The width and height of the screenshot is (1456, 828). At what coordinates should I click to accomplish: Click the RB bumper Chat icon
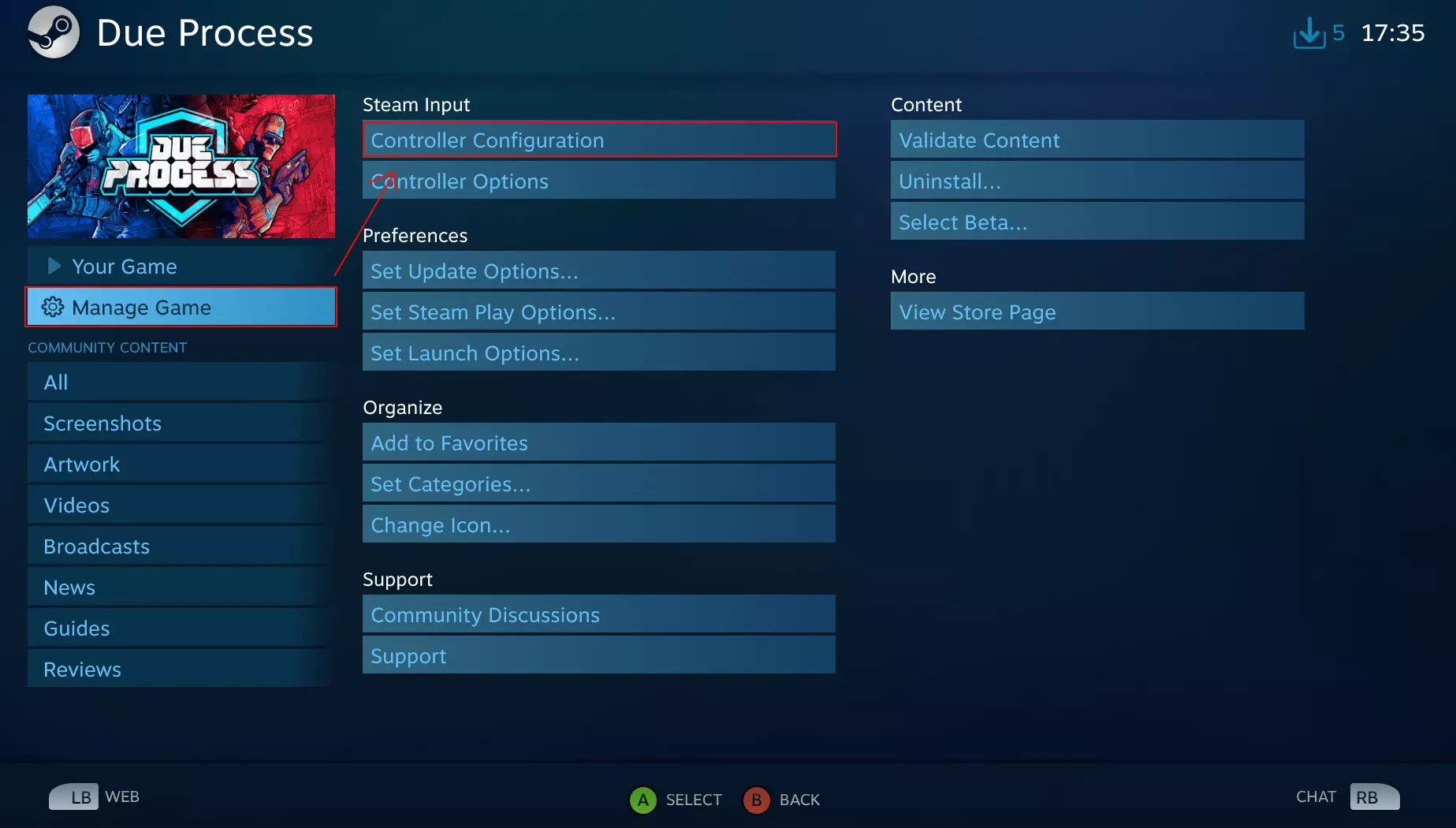pyautogui.click(x=1375, y=796)
